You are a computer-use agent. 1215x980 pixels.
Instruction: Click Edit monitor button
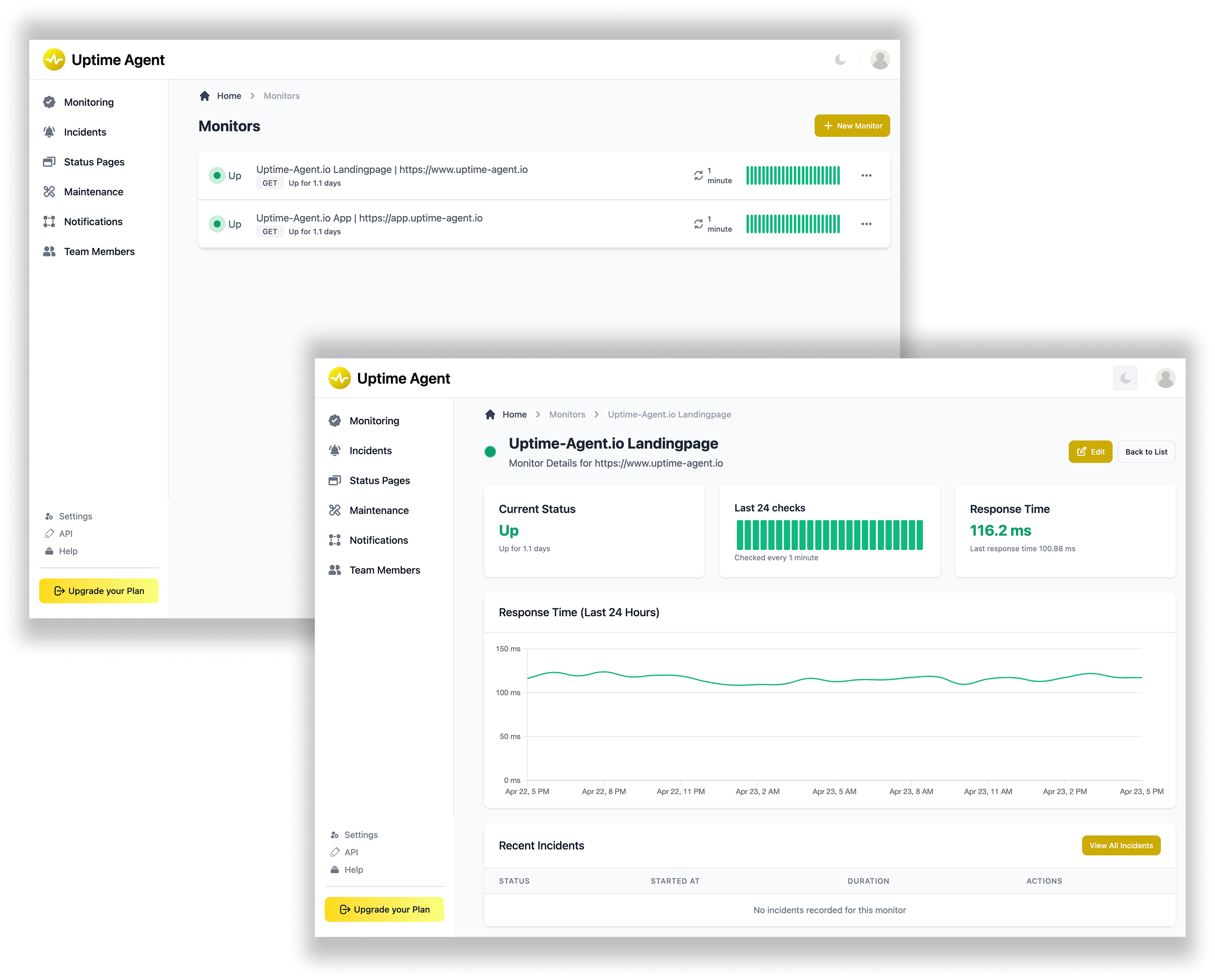point(1090,452)
